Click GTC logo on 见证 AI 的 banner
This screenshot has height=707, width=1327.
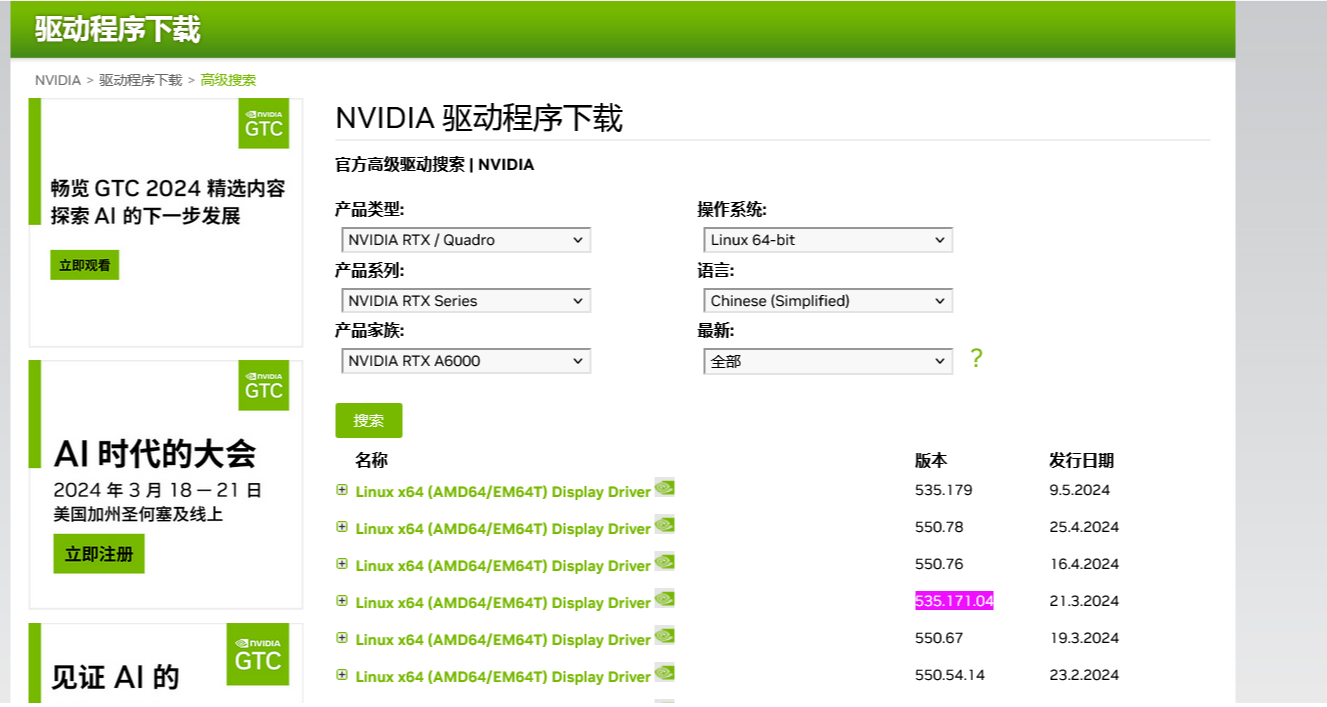pos(257,654)
